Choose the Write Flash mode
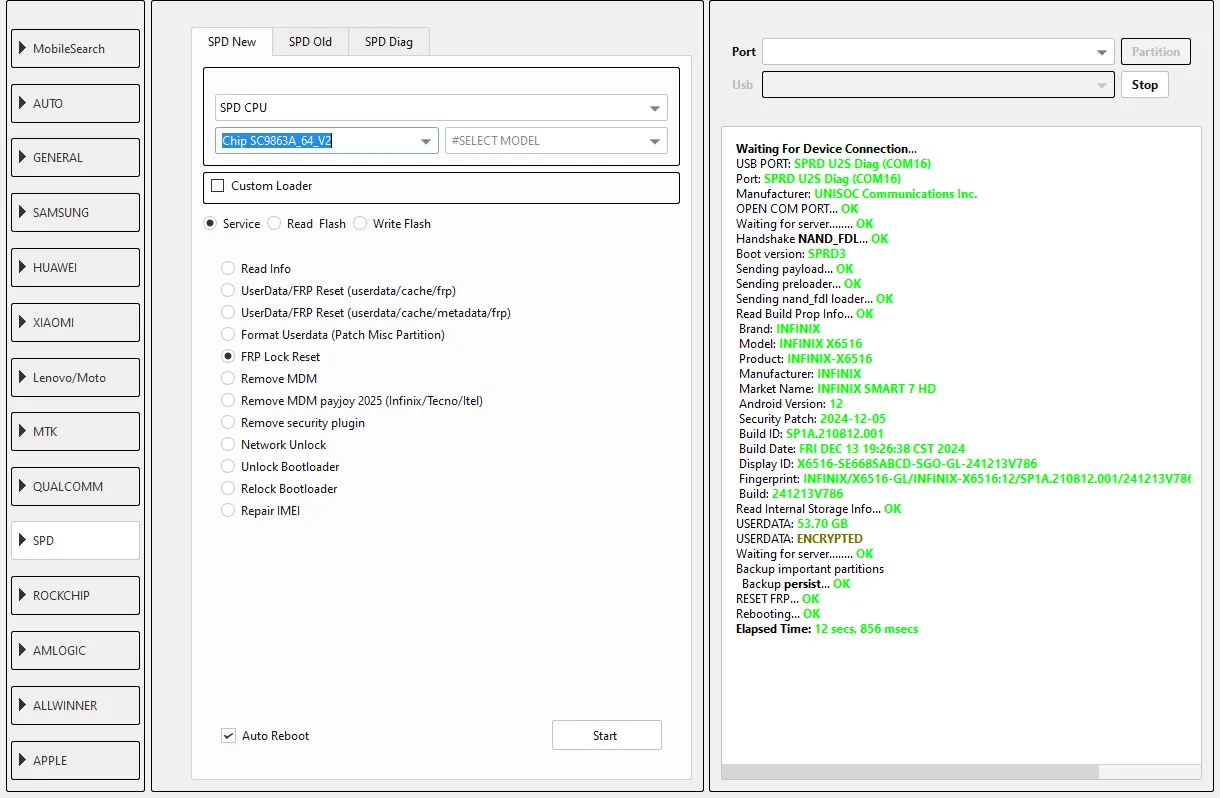 click(x=360, y=224)
